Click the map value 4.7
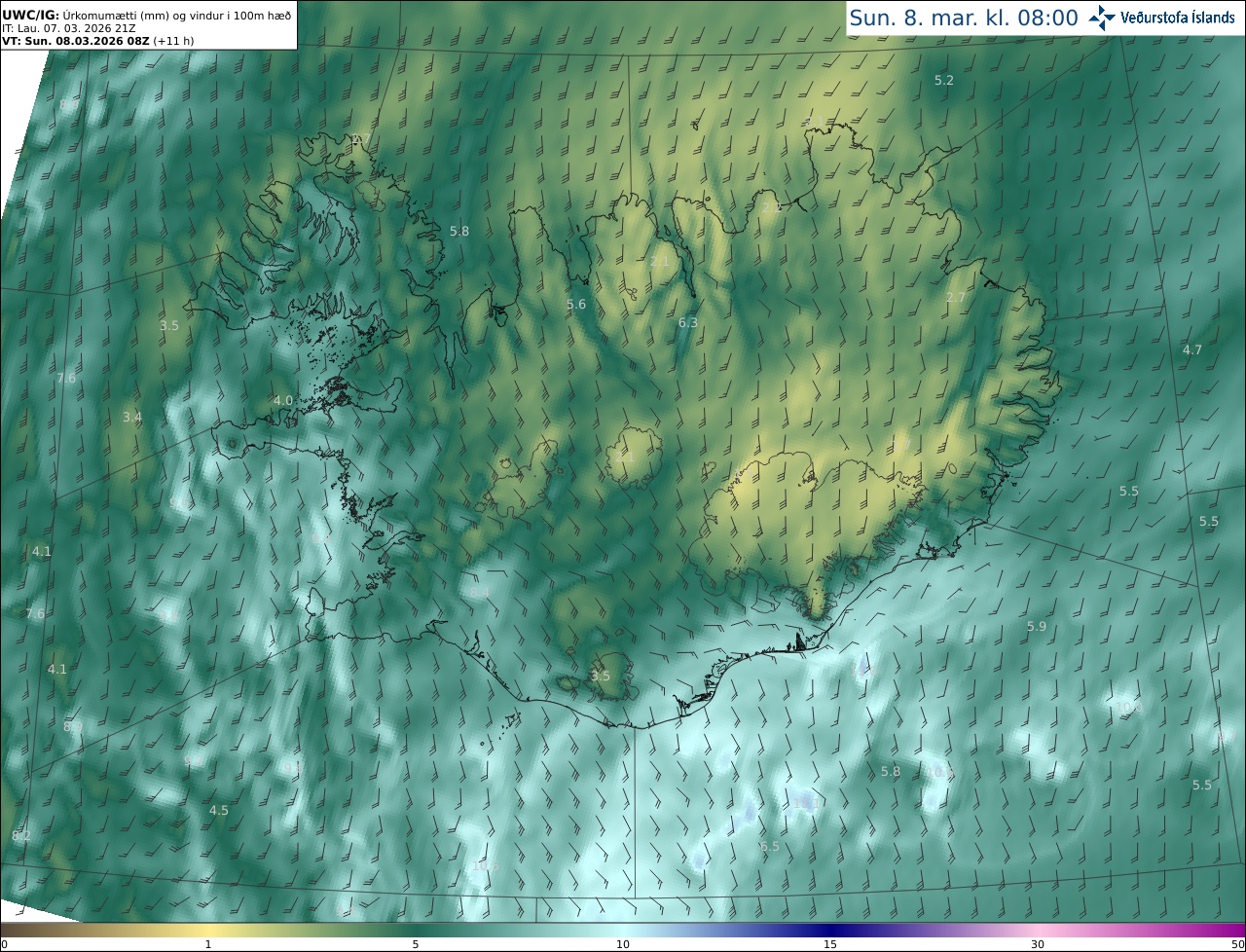Image resolution: width=1246 pixels, height=952 pixels. pyautogui.click(x=1192, y=349)
